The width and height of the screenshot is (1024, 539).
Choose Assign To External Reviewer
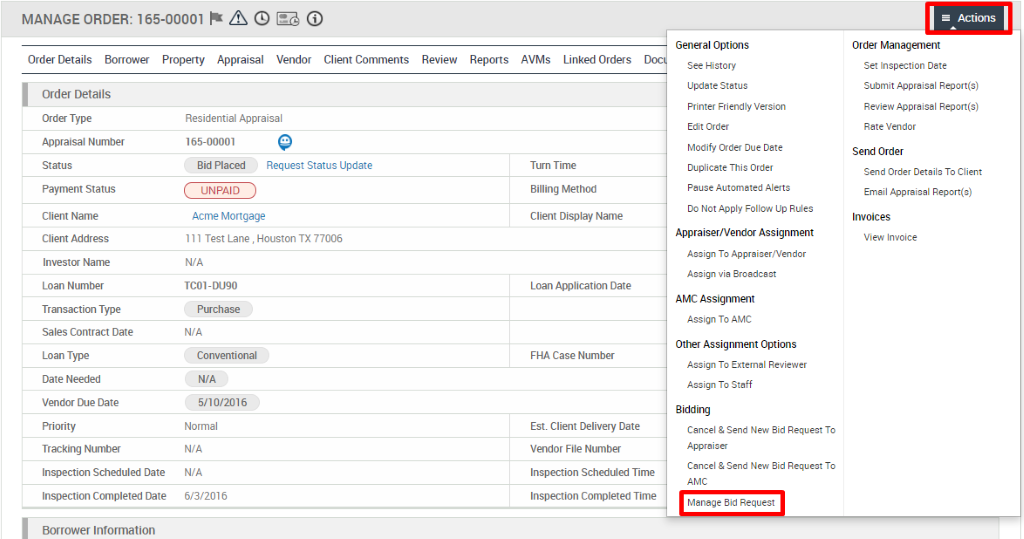(x=746, y=365)
